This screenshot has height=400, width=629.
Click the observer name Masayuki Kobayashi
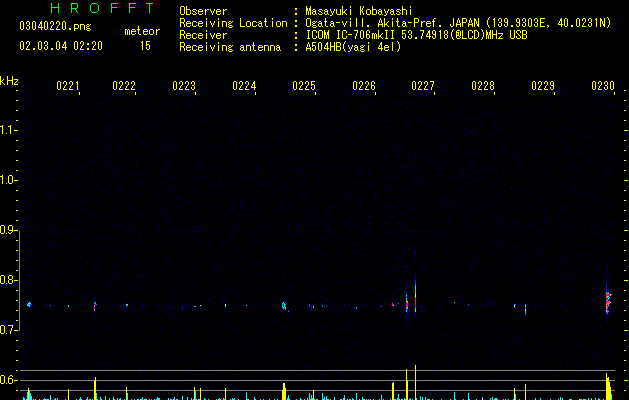359,11
